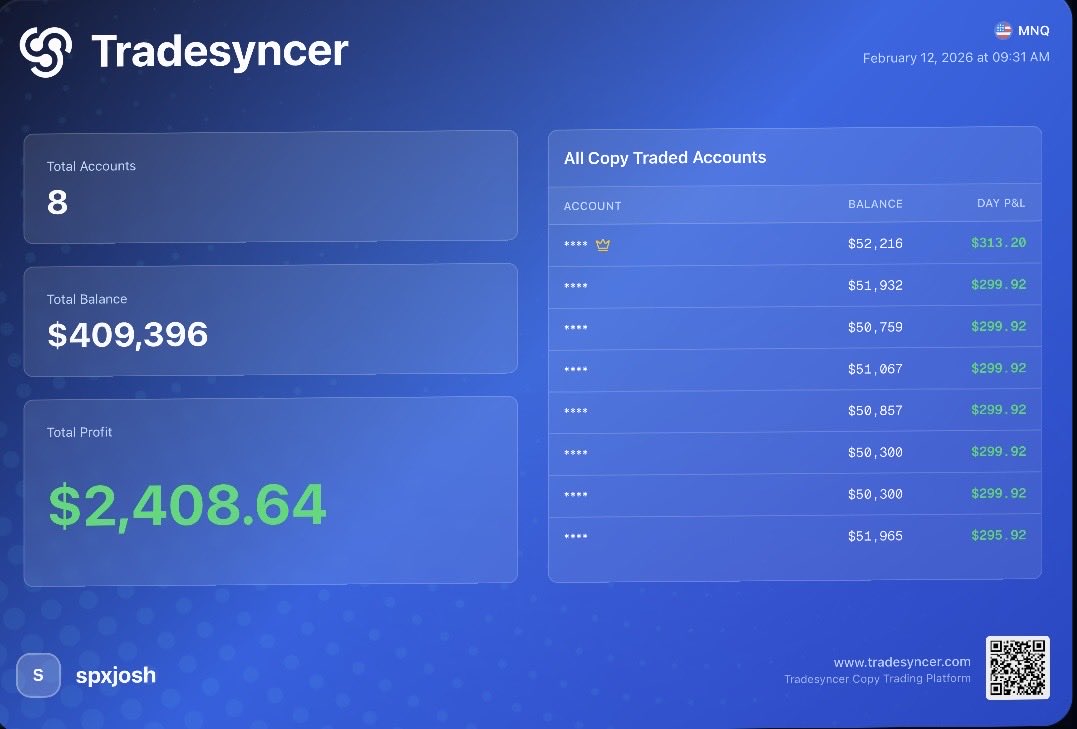Click the gold crown icon on the leader account
The image size is (1077, 729).
(602, 245)
